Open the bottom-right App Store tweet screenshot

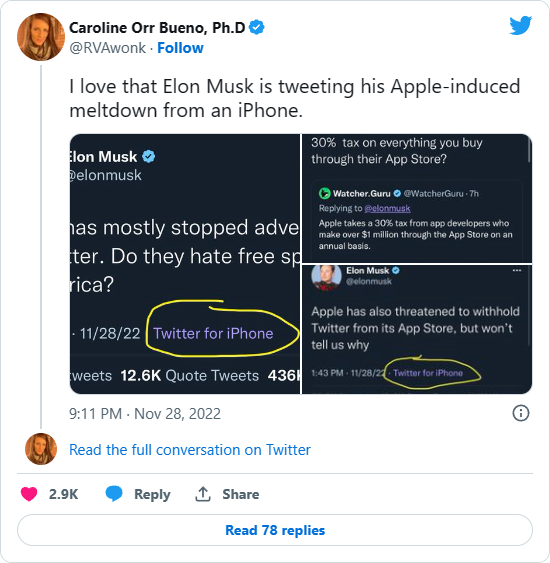417,330
